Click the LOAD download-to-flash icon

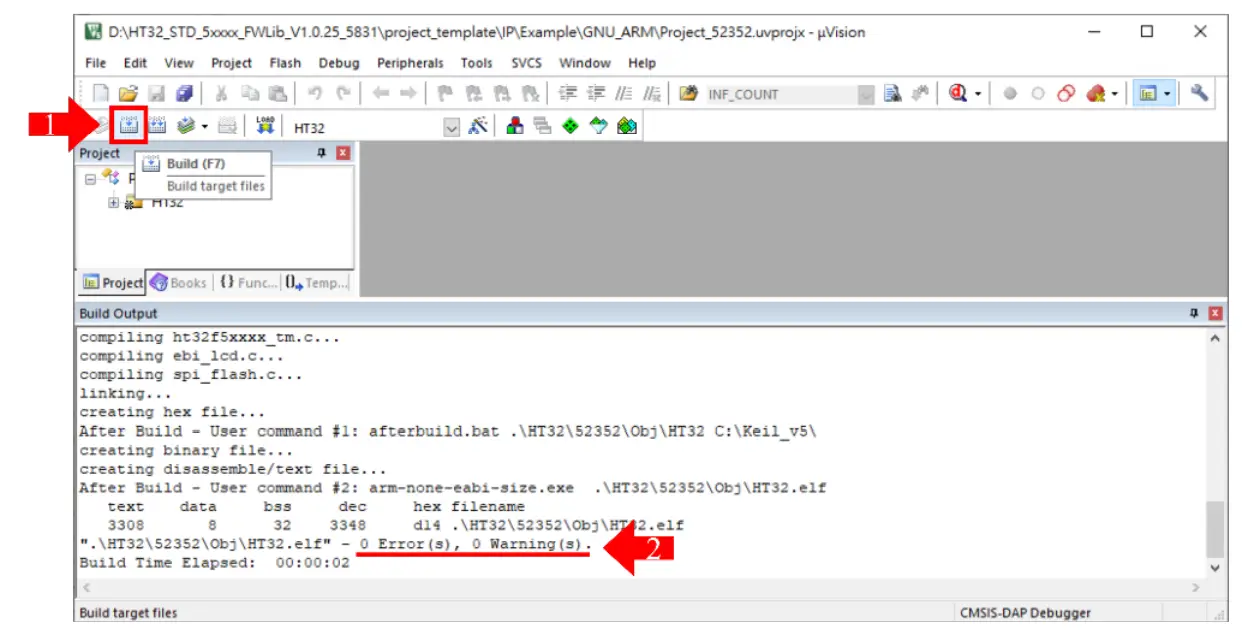click(265, 124)
